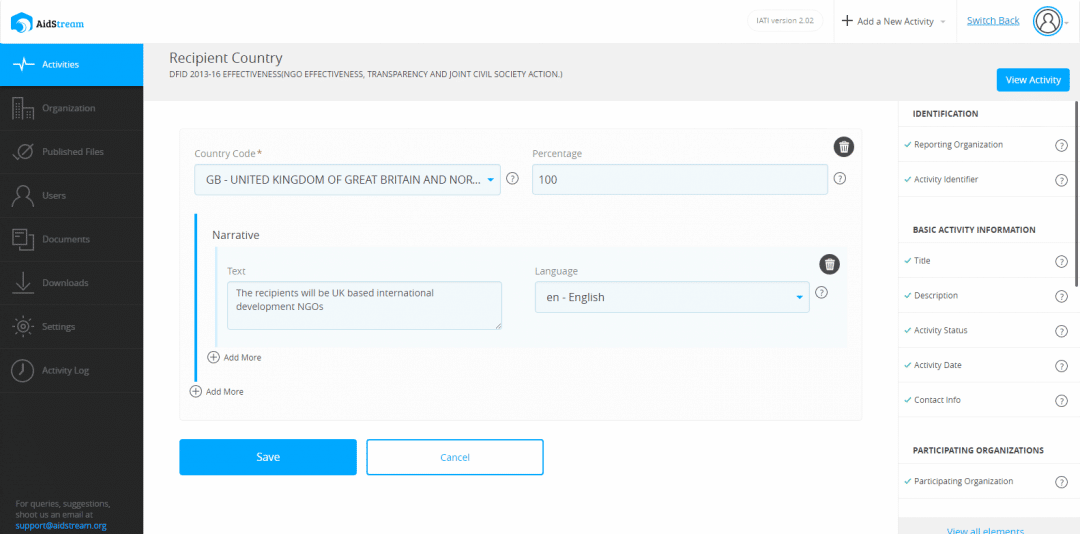1080x534 pixels.
Task: Open help for the Country Code field
Action: (x=512, y=178)
